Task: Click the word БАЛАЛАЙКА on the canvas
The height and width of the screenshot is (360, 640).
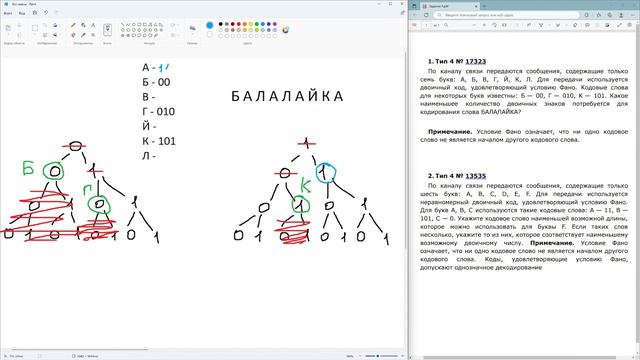Action: coord(287,96)
